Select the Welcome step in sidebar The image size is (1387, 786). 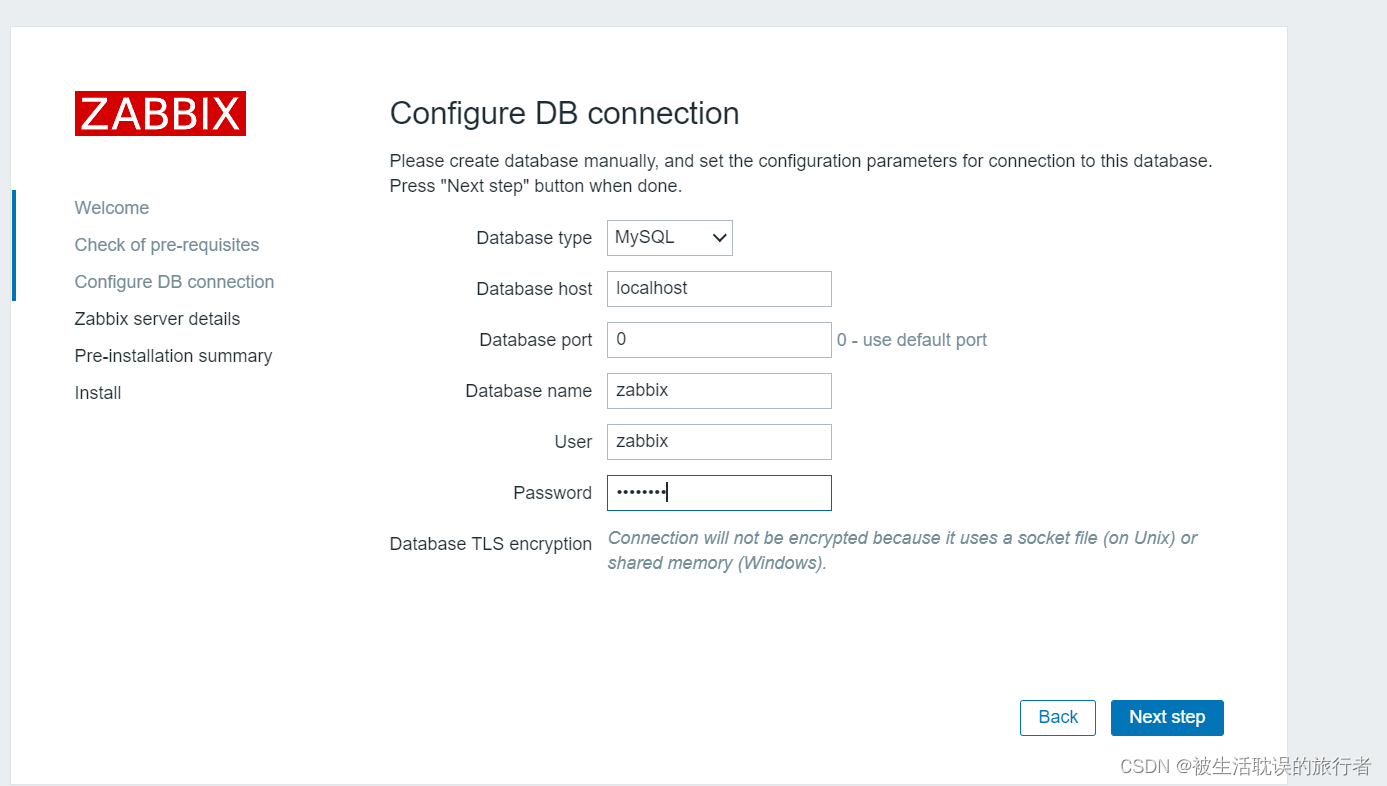(112, 208)
